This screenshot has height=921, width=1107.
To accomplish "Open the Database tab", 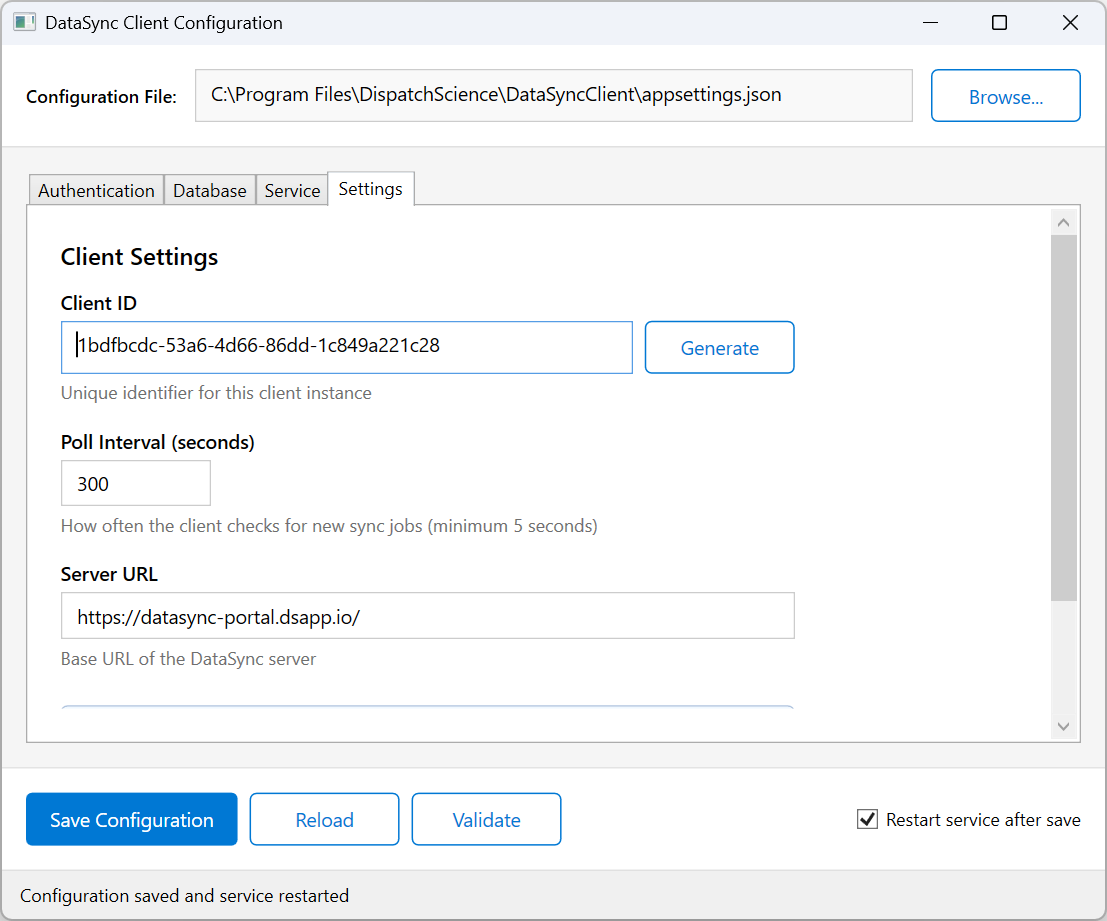I will [x=209, y=189].
